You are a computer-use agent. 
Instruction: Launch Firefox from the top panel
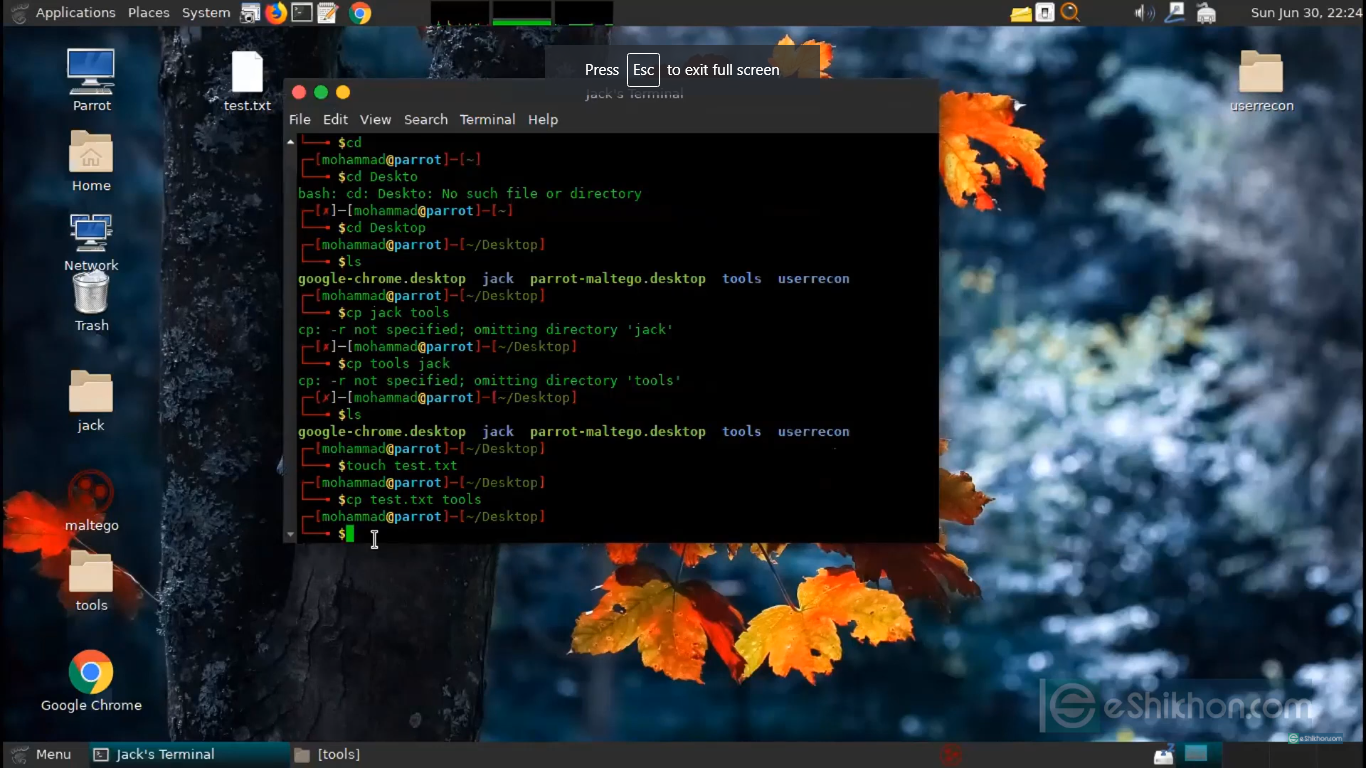(x=275, y=13)
